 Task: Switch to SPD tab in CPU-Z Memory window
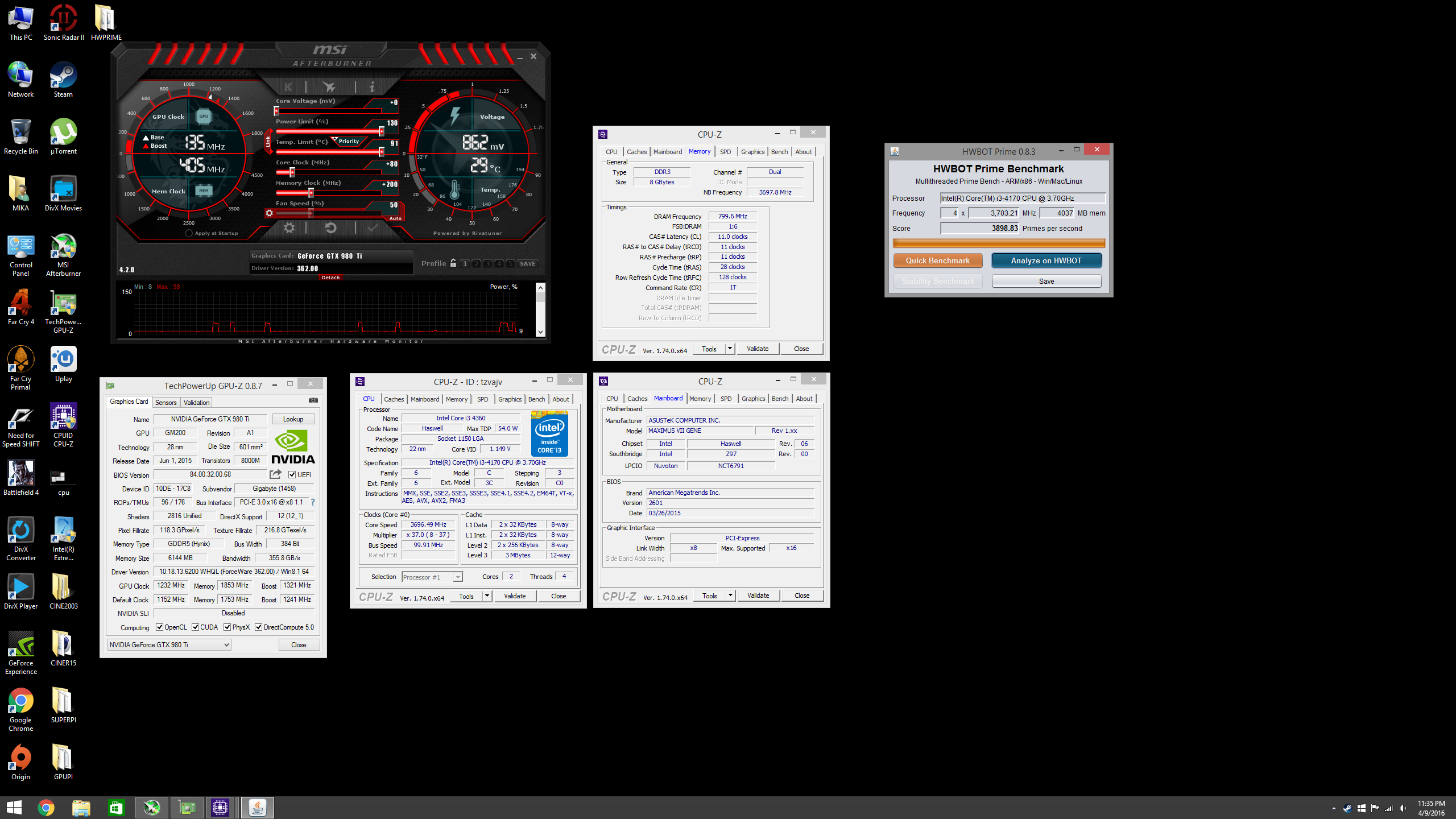pos(725,152)
